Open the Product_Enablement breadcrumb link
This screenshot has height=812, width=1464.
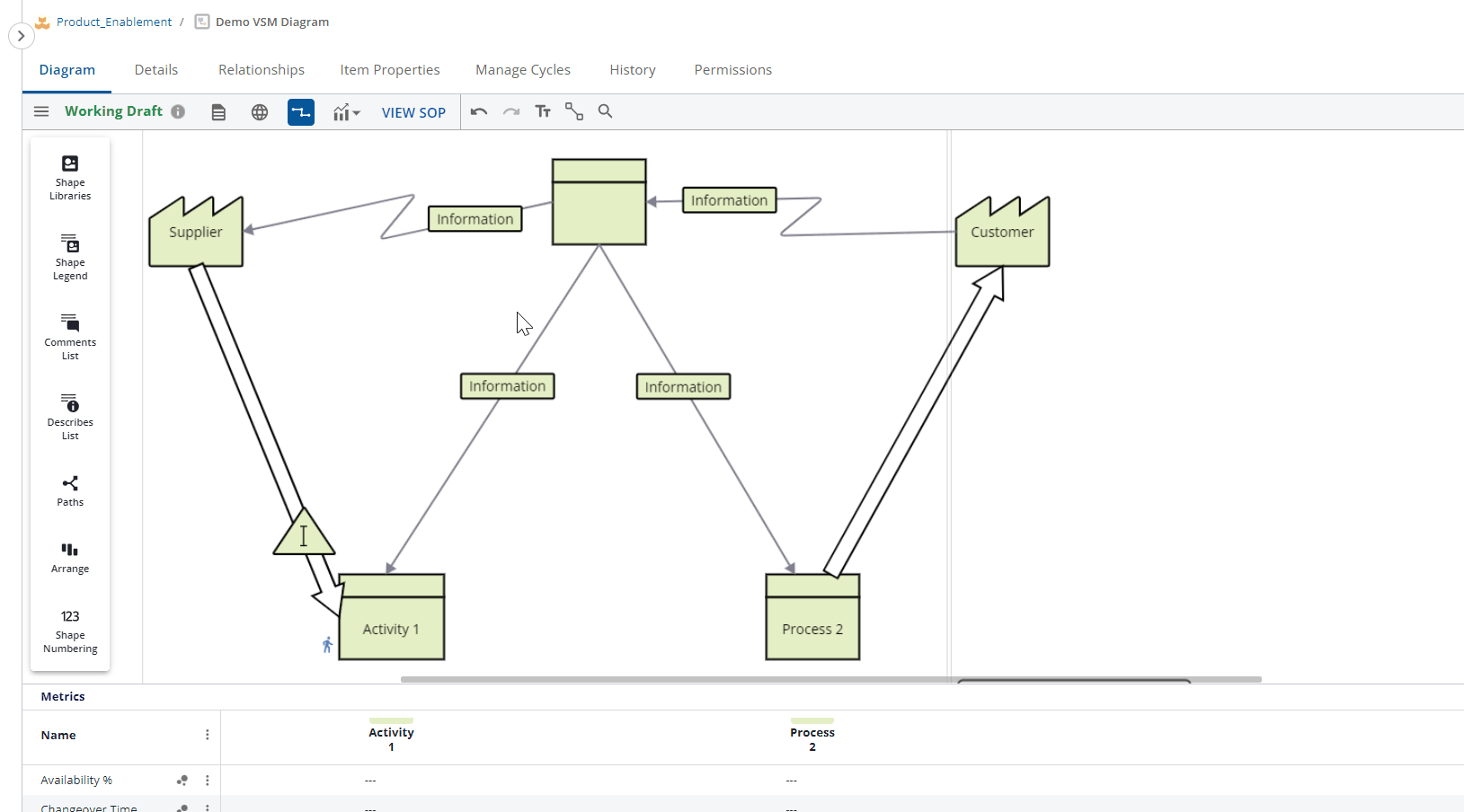click(114, 22)
